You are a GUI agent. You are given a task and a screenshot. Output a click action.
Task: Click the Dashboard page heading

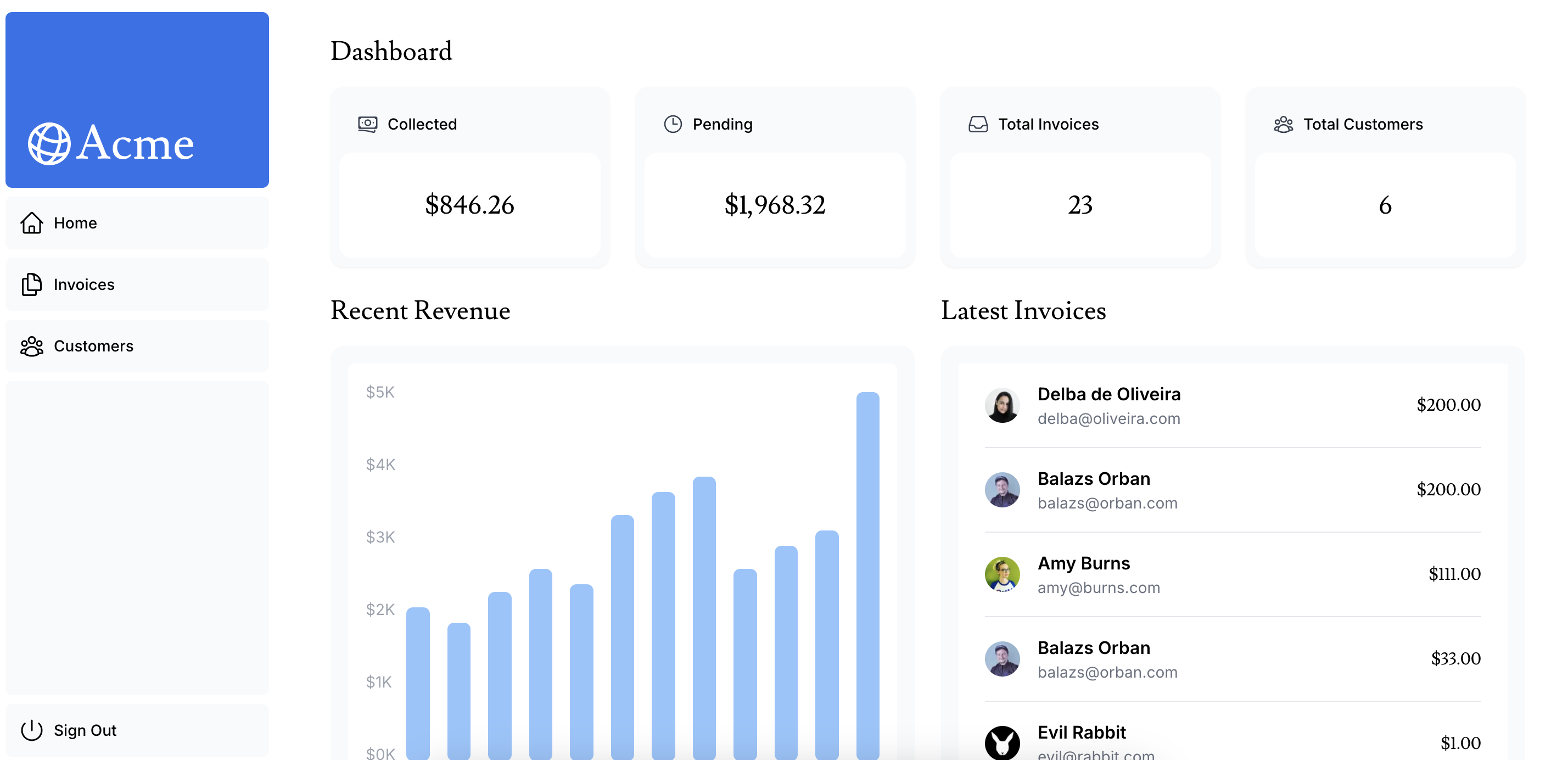coord(391,51)
